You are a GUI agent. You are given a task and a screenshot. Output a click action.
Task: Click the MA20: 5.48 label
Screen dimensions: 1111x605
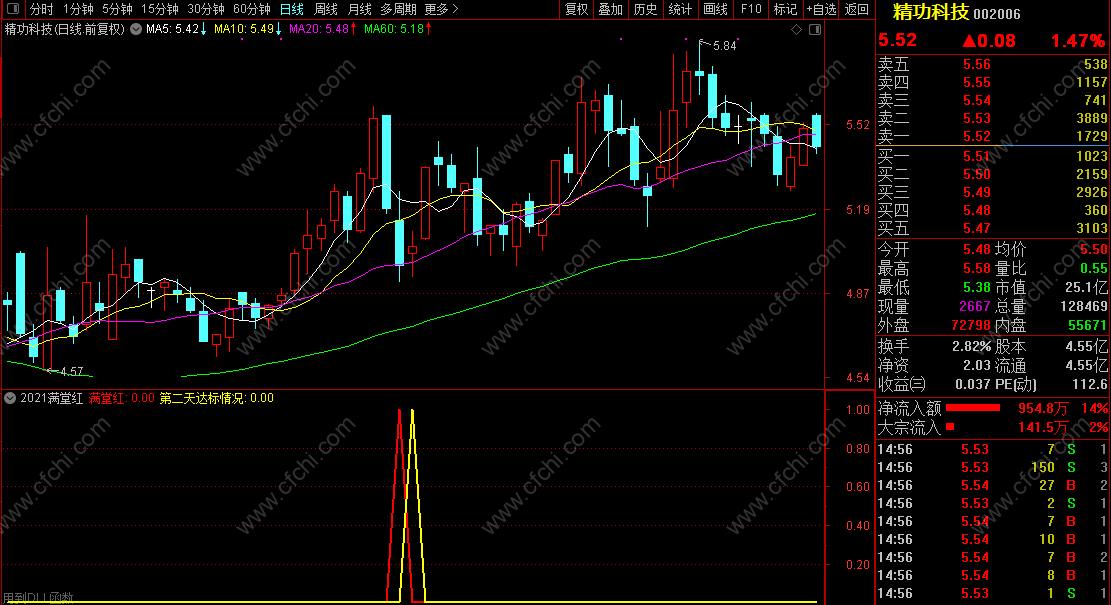323,29
